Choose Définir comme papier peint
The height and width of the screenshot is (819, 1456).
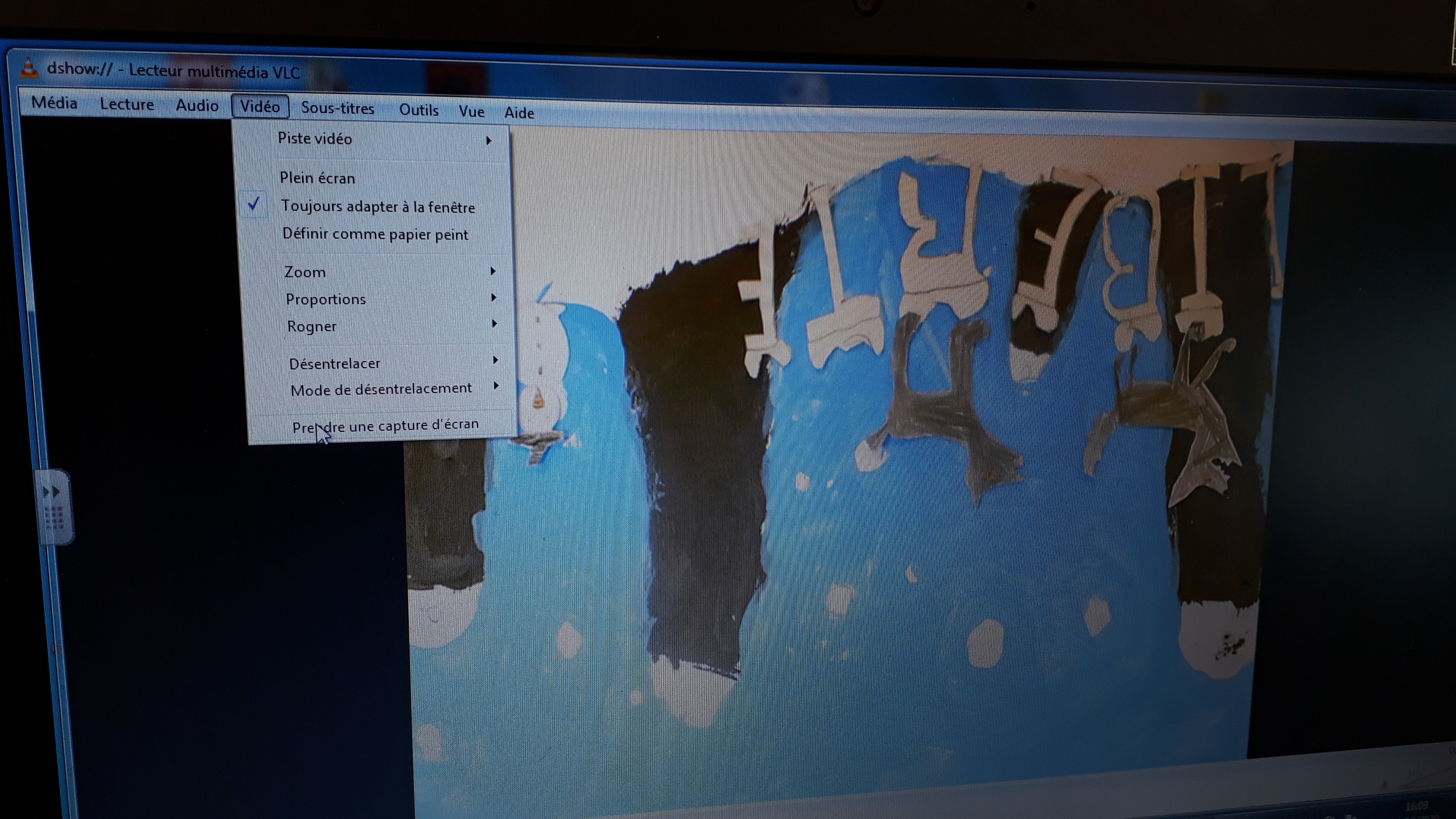(375, 234)
